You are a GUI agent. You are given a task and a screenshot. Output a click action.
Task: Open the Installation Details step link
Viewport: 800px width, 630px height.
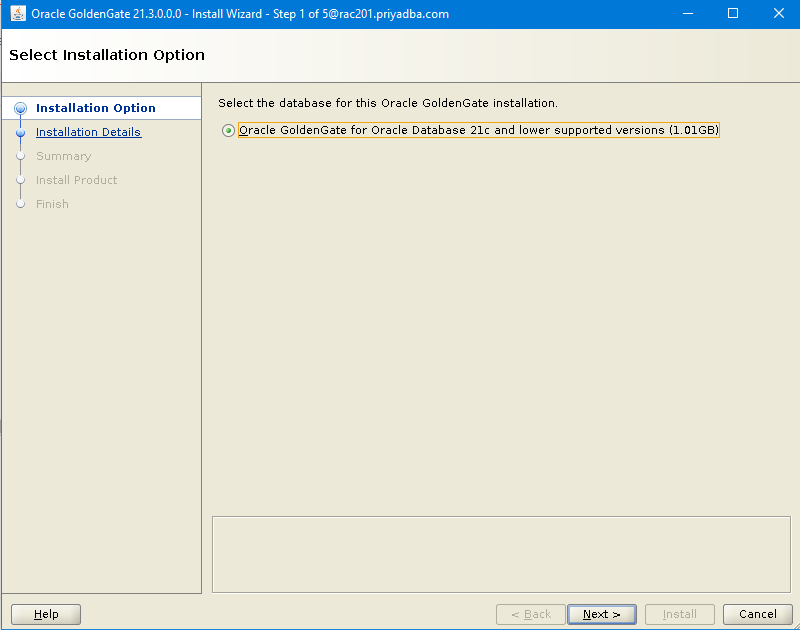[x=88, y=132]
